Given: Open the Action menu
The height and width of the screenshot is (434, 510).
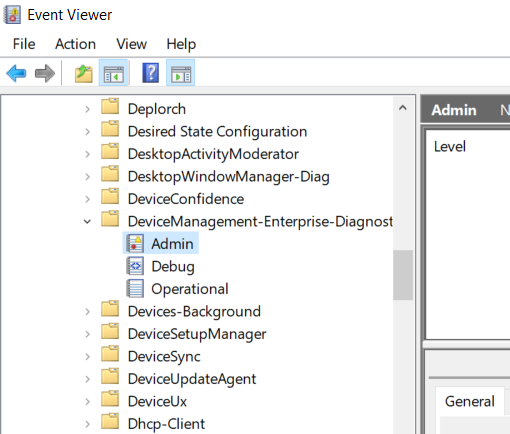Looking at the screenshot, I should tap(76, 44).
